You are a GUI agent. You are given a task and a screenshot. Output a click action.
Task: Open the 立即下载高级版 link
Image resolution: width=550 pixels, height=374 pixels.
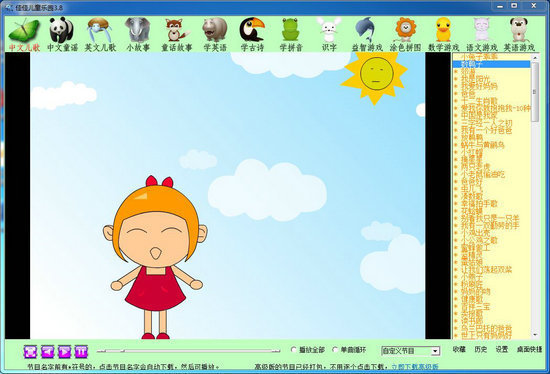[415, 367]
